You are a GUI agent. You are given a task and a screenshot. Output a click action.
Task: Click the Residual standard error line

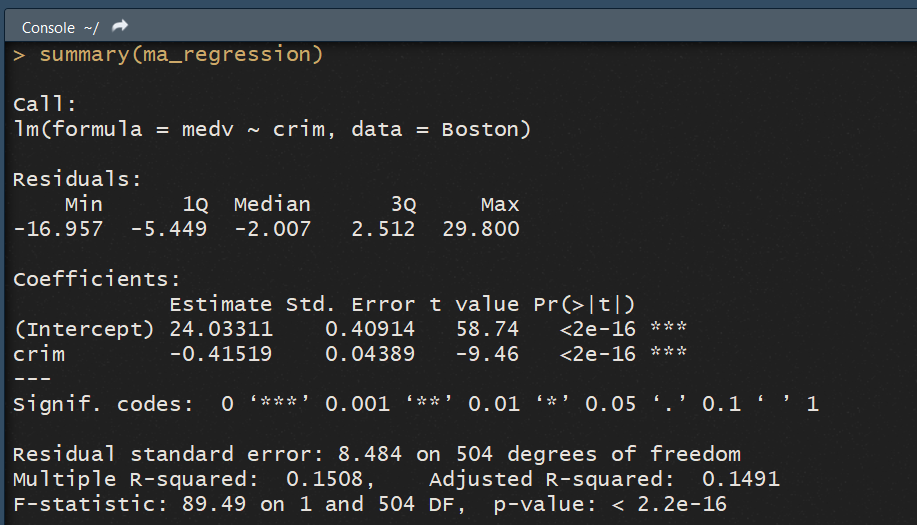point(376,454)
